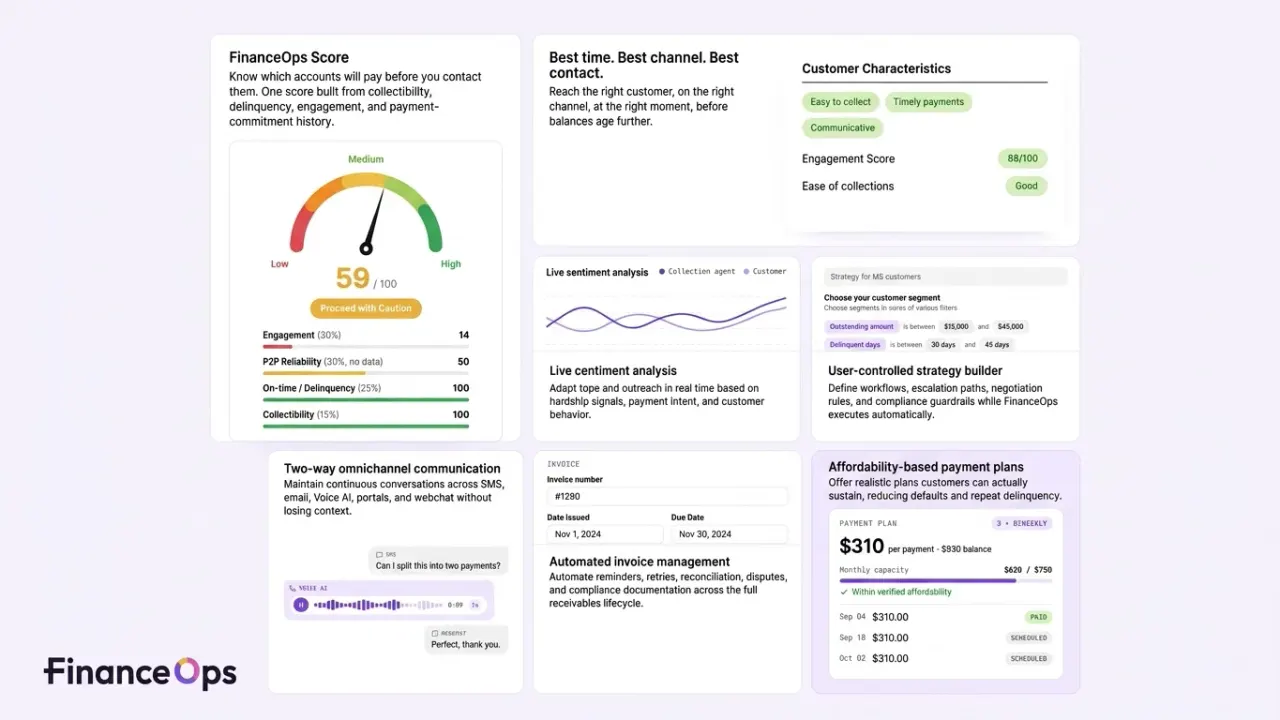Click the phone icon beside Voice AI
Screen dimensions: 1280x720
292,588
